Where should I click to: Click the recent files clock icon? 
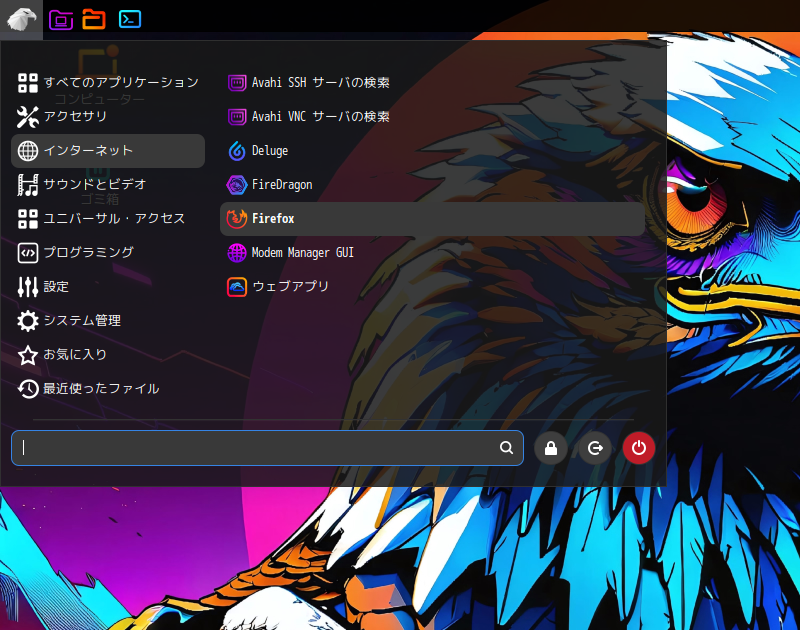pos(28,389)
